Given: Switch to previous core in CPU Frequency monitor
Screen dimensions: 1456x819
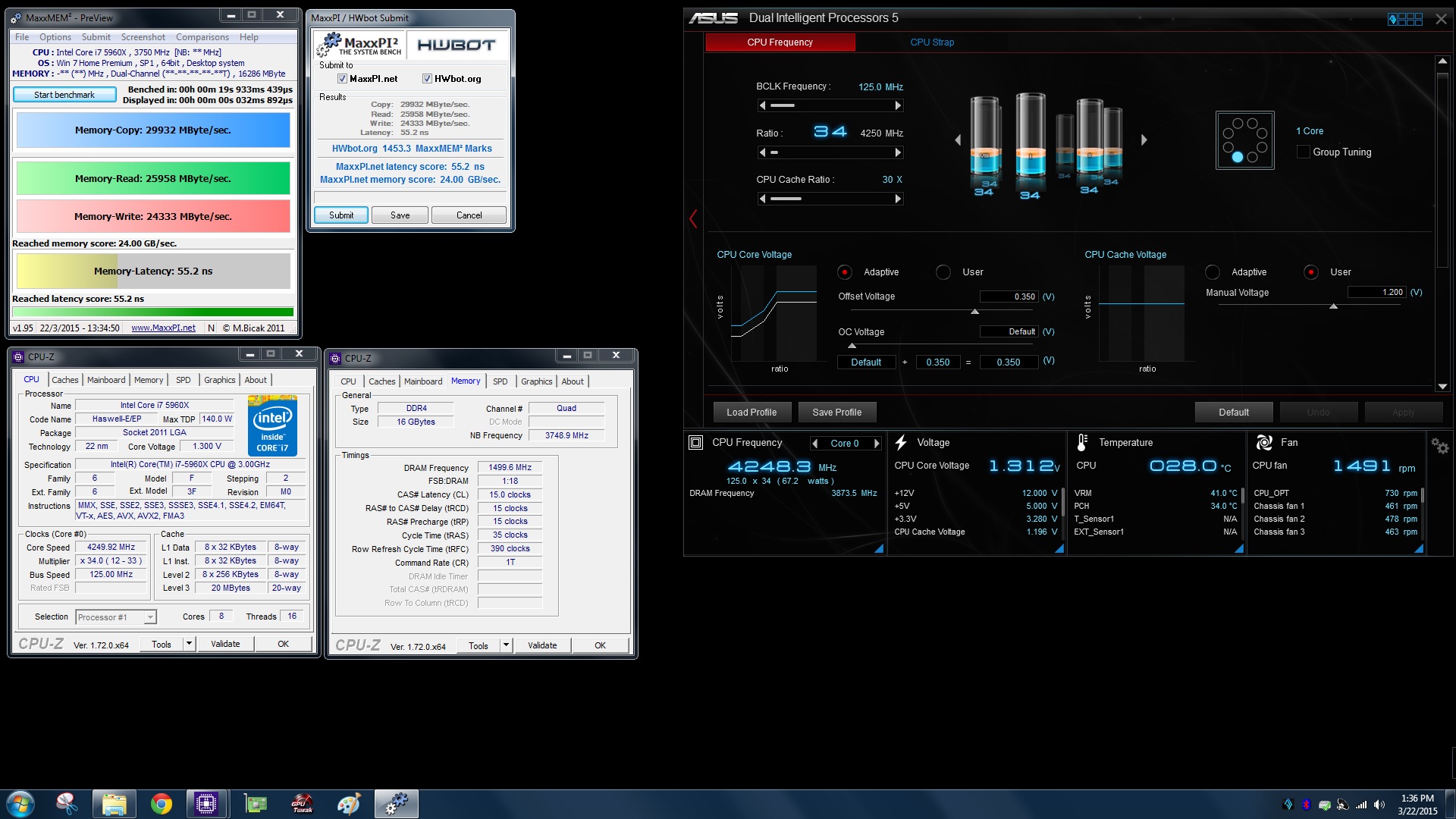Looking at the screenshot, I should coord(815,444).
